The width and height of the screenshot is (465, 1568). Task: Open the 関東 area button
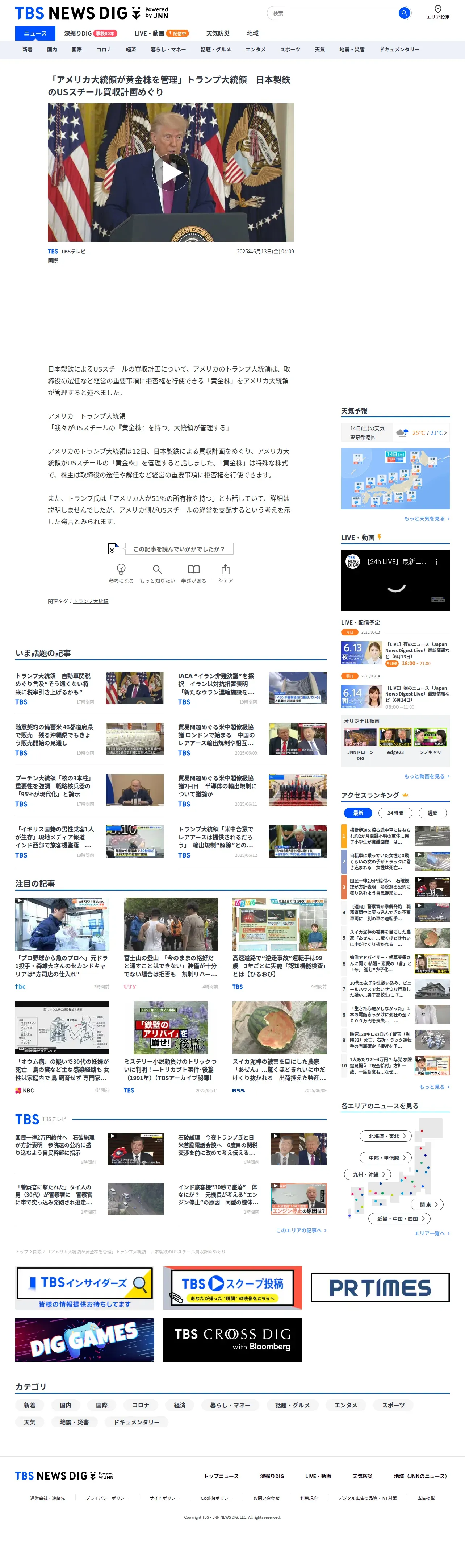pos(428,1204)
